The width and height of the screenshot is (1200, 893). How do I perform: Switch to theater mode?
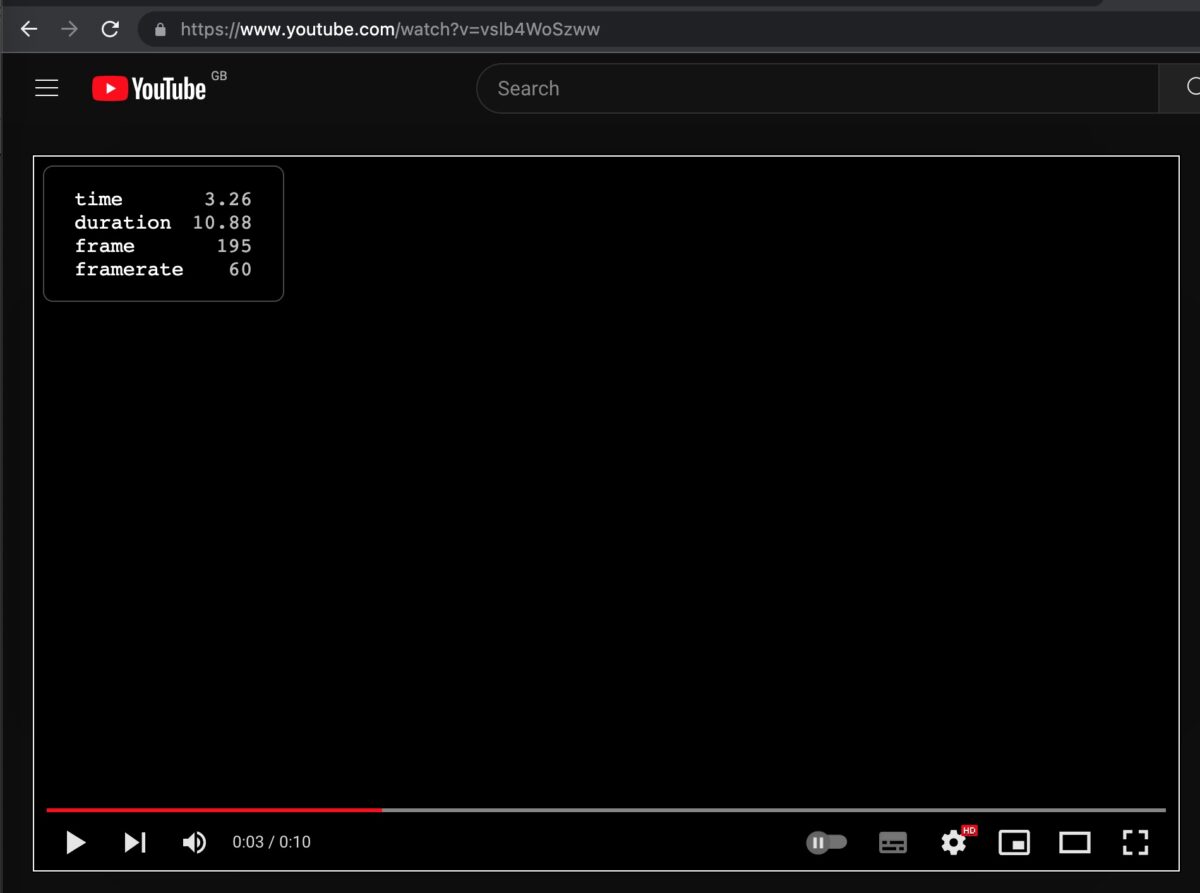point(1075,842)
